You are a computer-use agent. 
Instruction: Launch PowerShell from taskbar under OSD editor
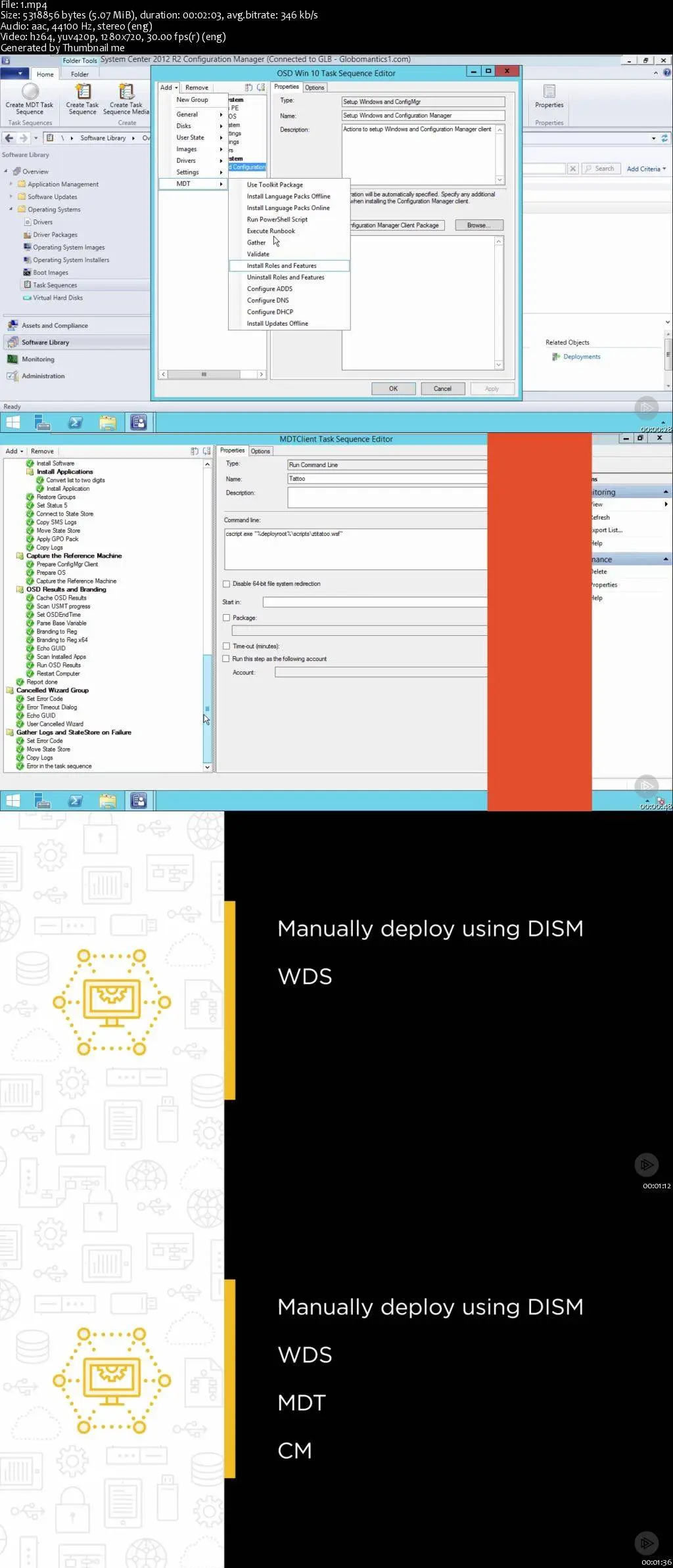(x=76, y=422)
